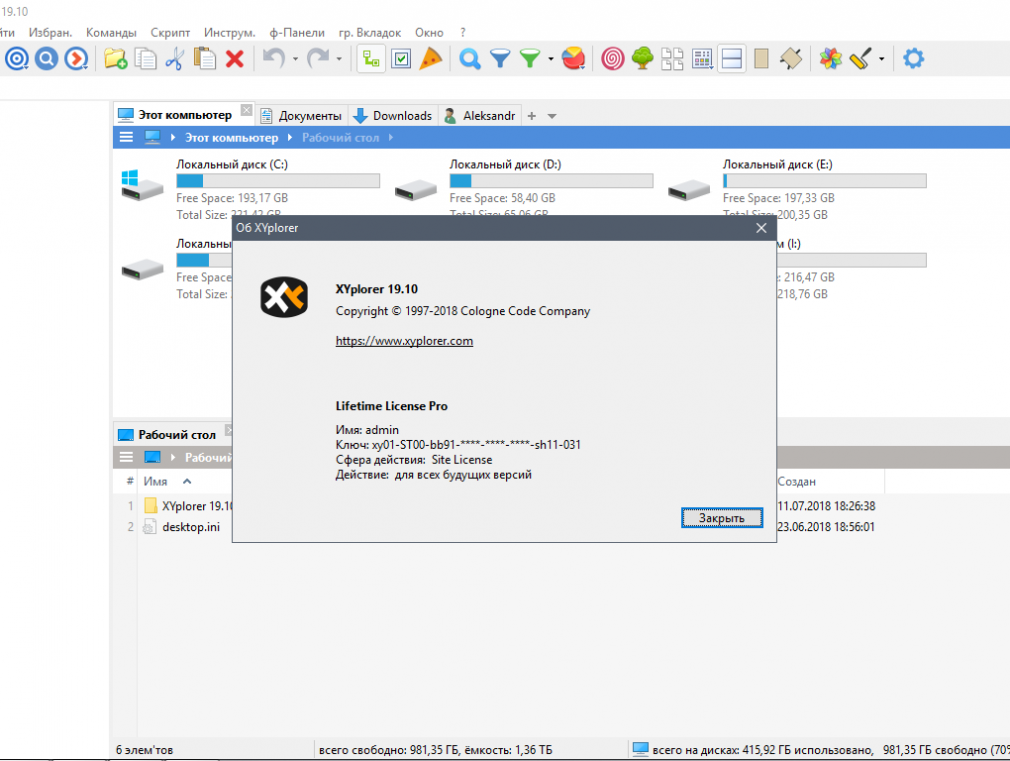Screen dimensions: 1010x761
Task: Click the blue target hotlist toolbar icon
Action: [x=17, y=59]
